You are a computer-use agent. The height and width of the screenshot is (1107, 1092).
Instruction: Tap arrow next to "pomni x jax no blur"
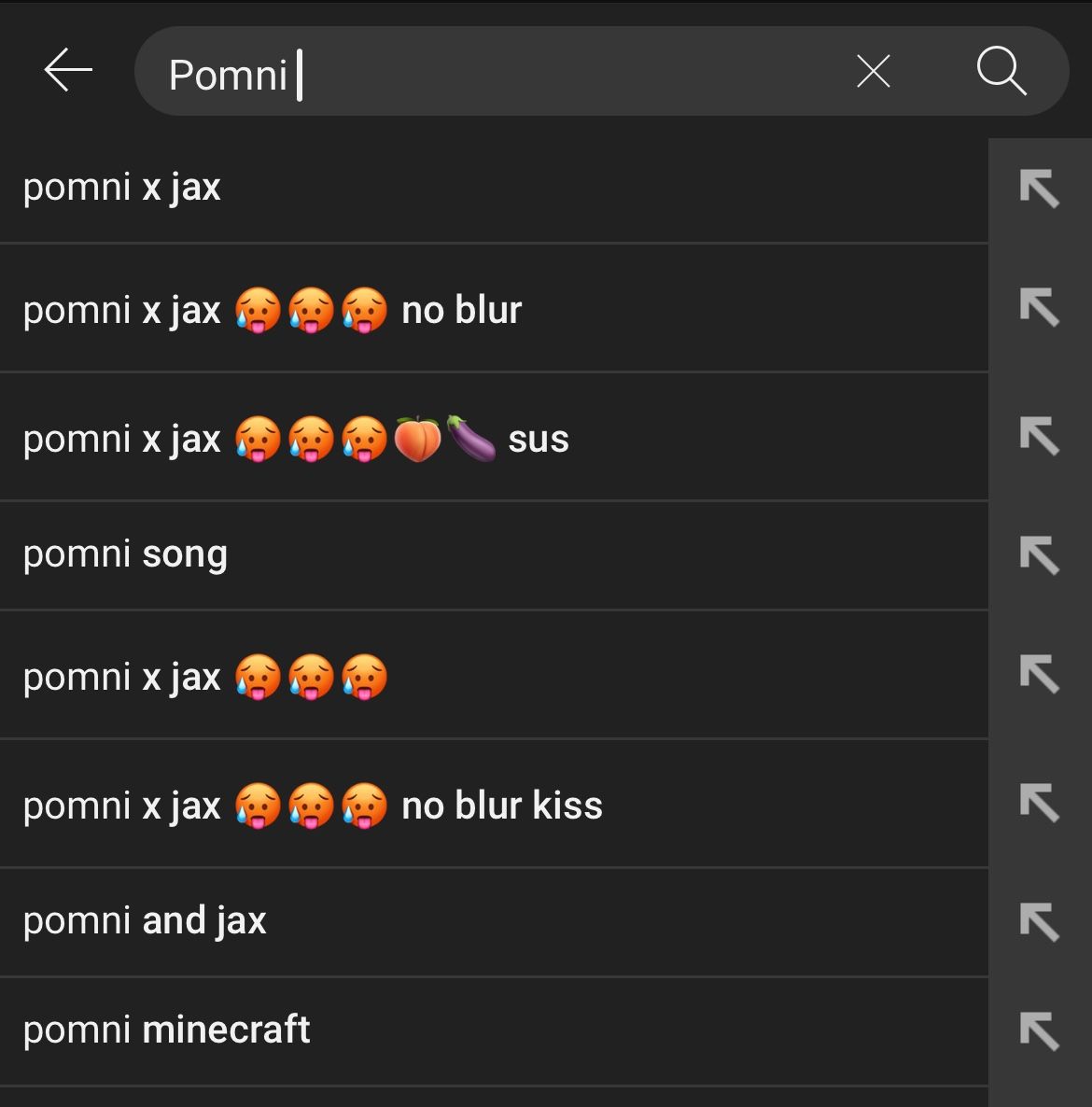[1039, 307]
